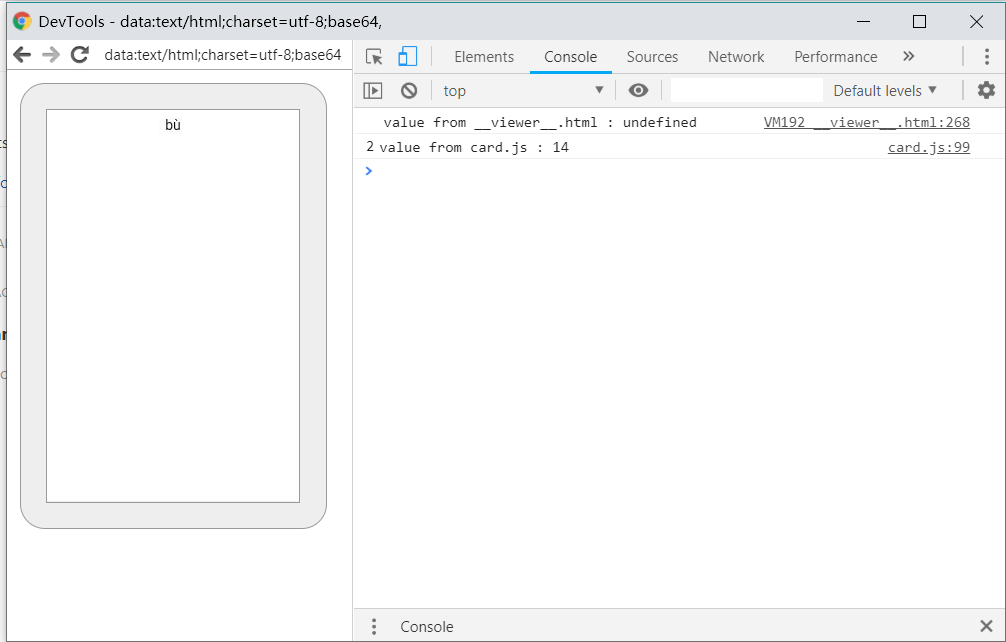Switch to the Console tab
1006x642 pixels.
(570, 57)
